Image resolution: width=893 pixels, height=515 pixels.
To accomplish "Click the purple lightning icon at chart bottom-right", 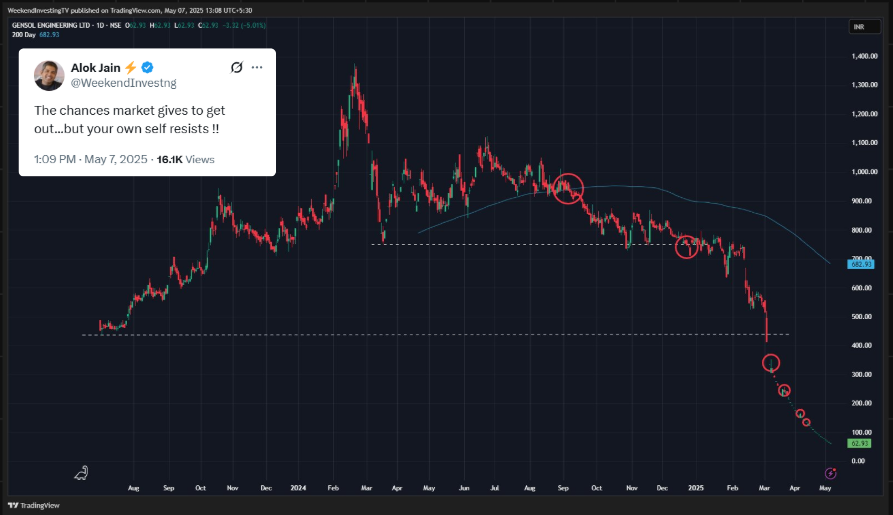I will click(x=830, y=473).
